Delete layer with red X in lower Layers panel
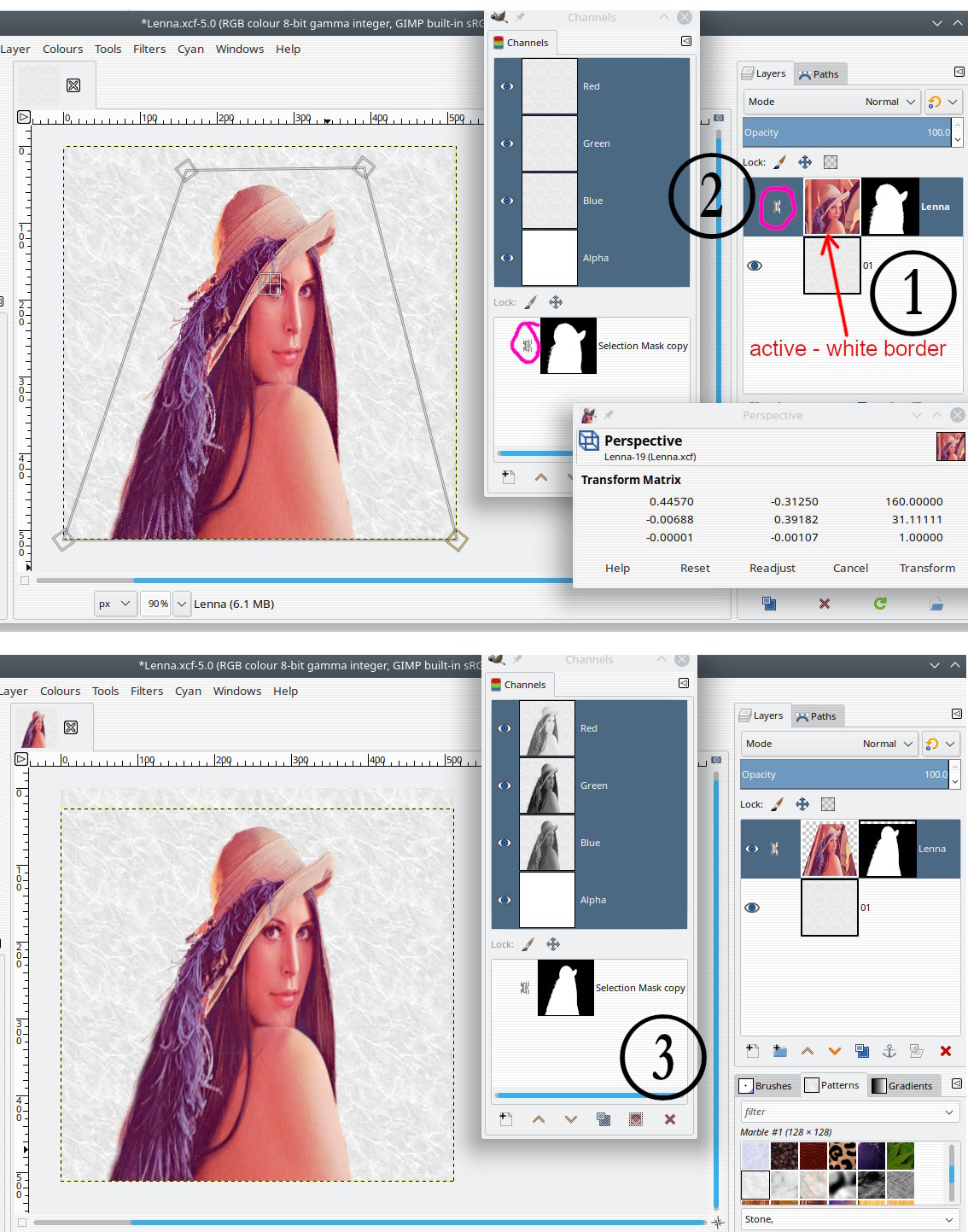 945,1051
